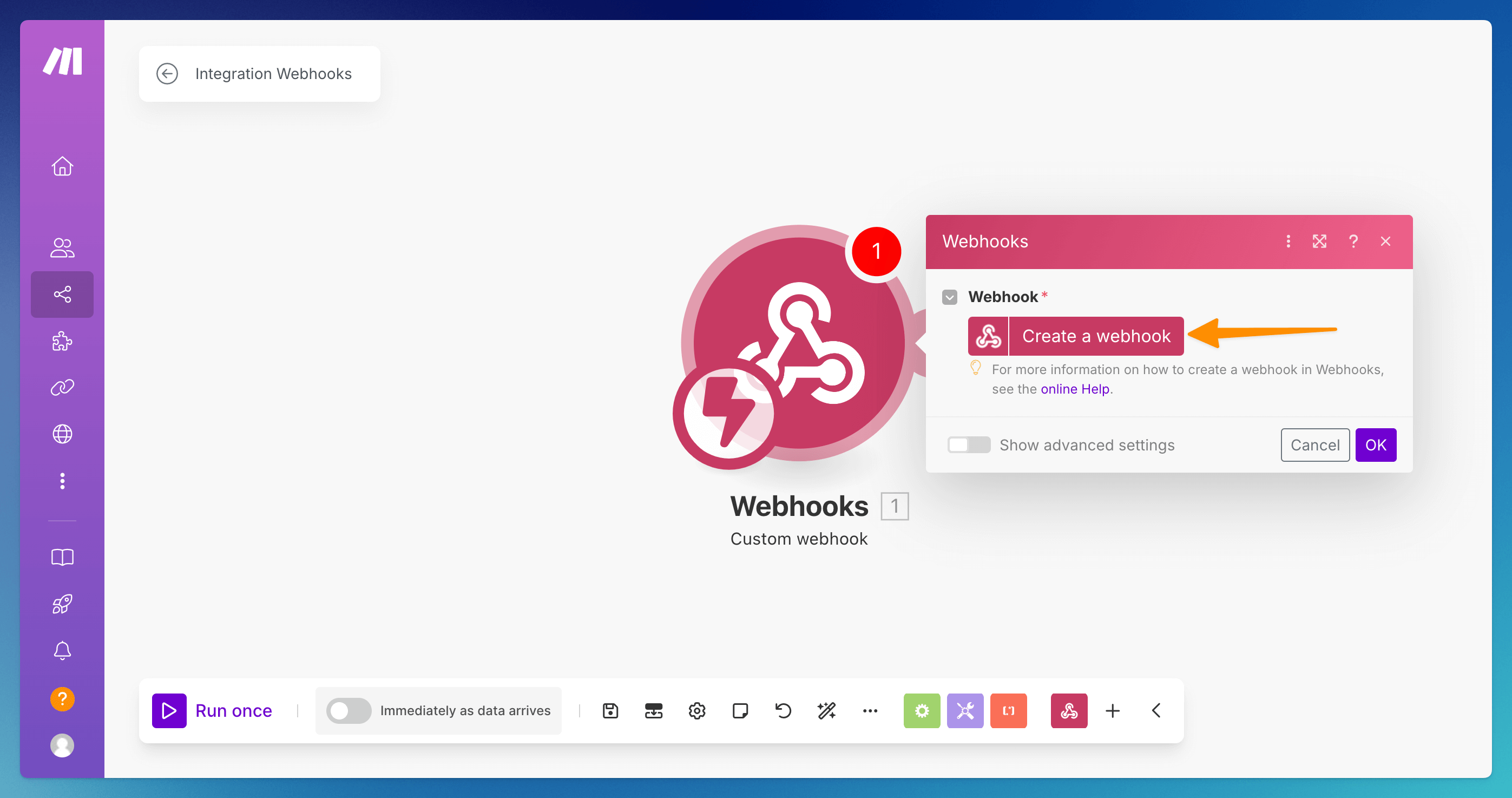Open Templates puzzle piece icon in sidebar
Image resolution: width=1512 pixels, height=798 pixels.
(x=62, y=341)
